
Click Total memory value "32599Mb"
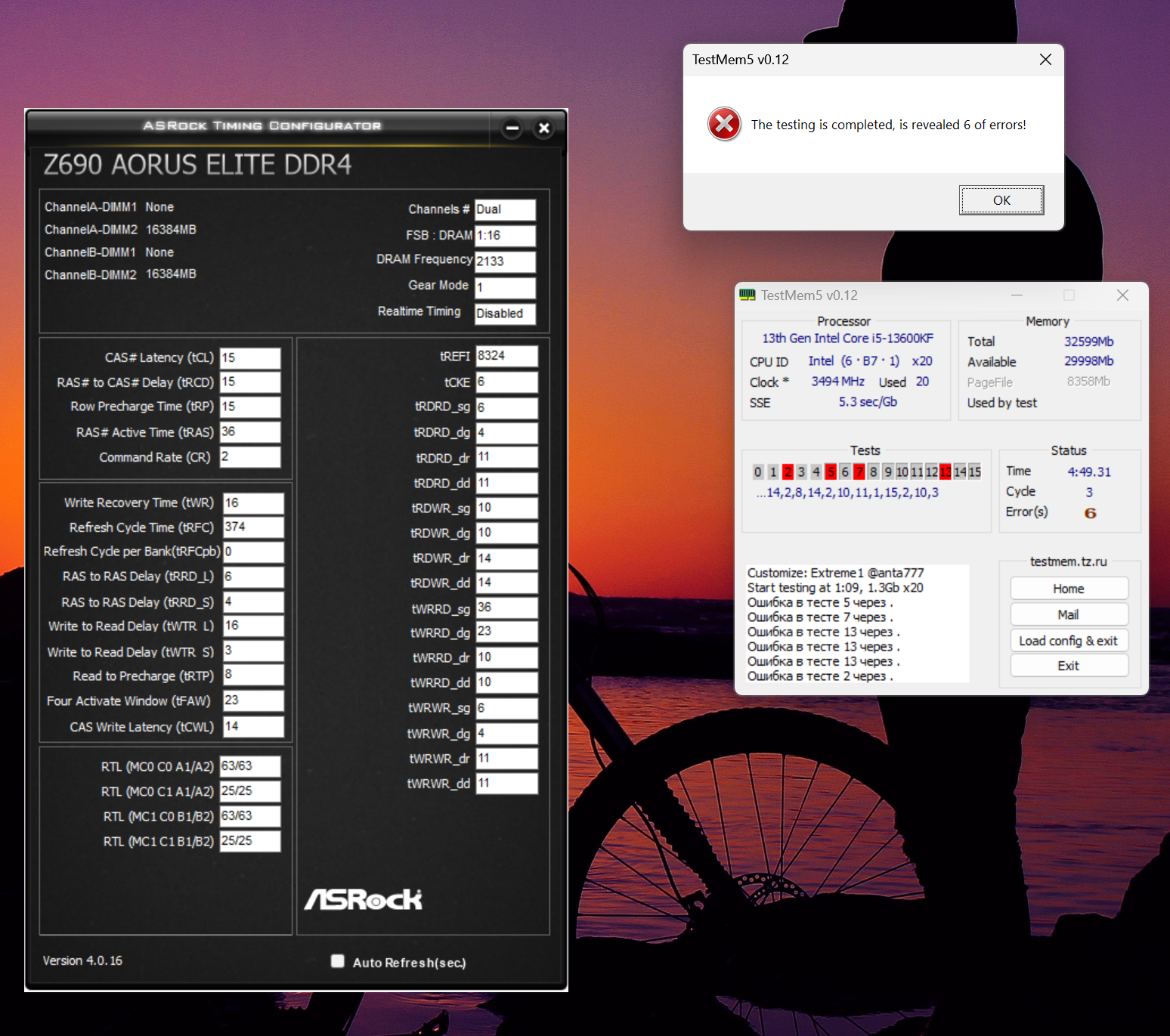coord(1088,342)
